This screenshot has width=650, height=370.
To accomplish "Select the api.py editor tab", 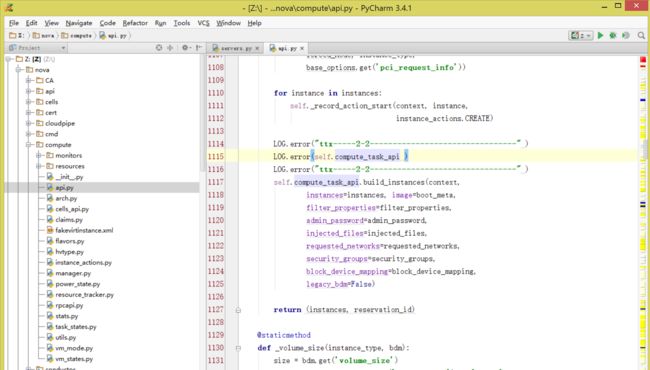I will [x=286, y=48].
